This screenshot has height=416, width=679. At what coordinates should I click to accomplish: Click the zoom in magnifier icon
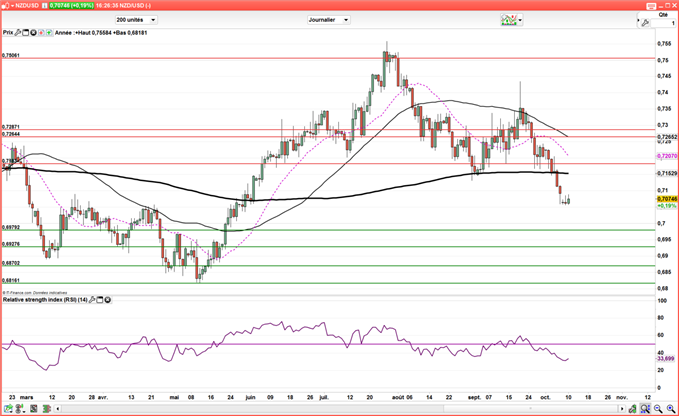[x=671, y=408]
